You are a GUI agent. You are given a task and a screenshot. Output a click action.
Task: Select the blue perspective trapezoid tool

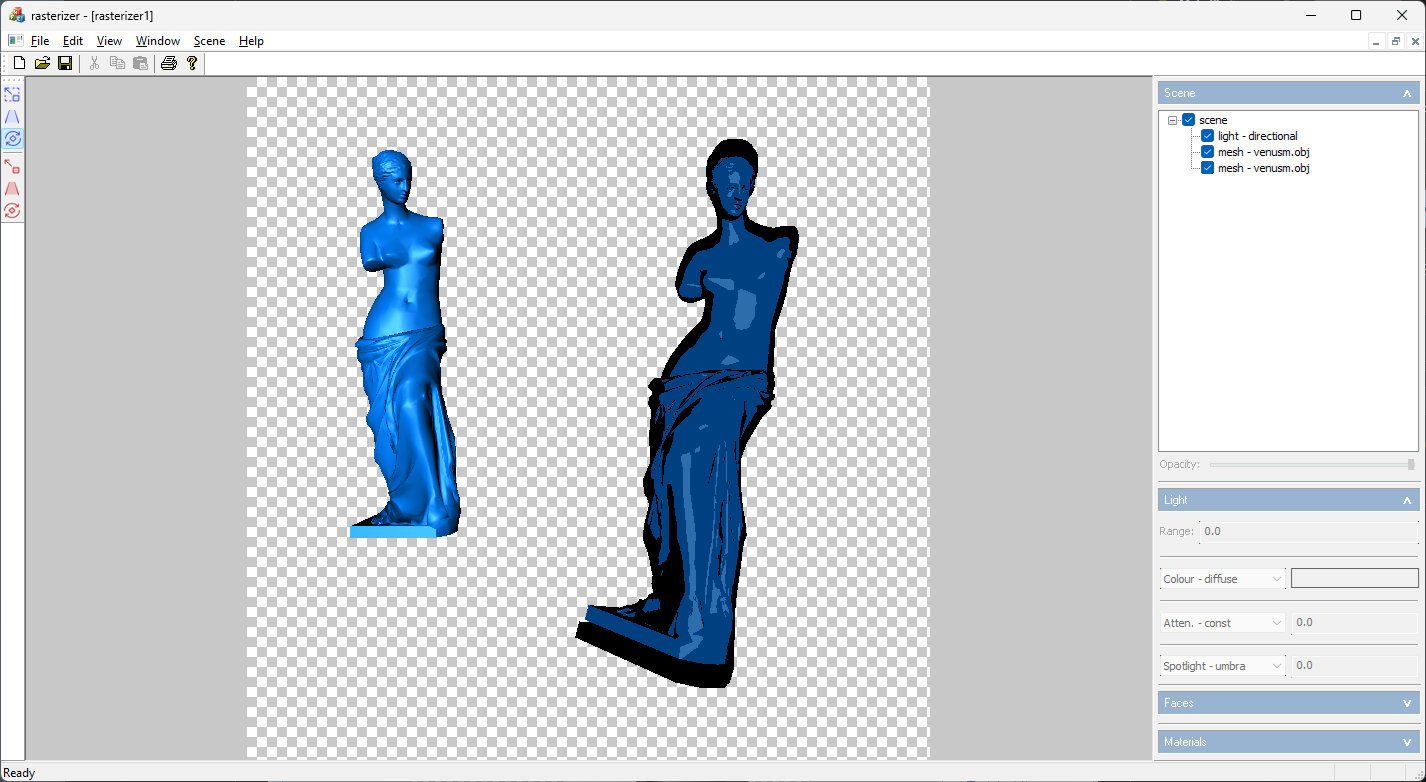pyautogui.click(x=12, y=116)
